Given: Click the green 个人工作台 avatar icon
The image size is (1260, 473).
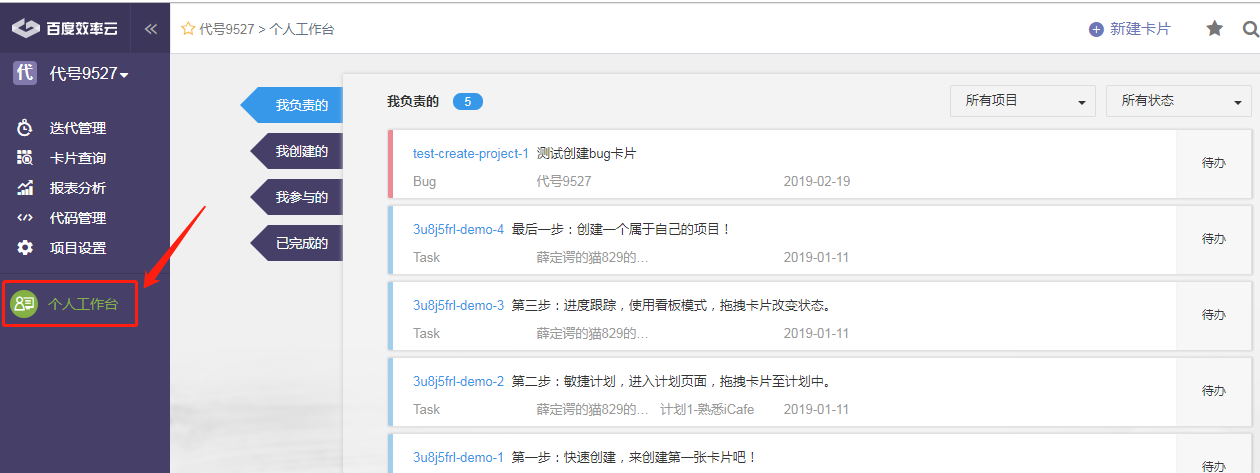Looking at the screenshot, I should click(24, 304).
